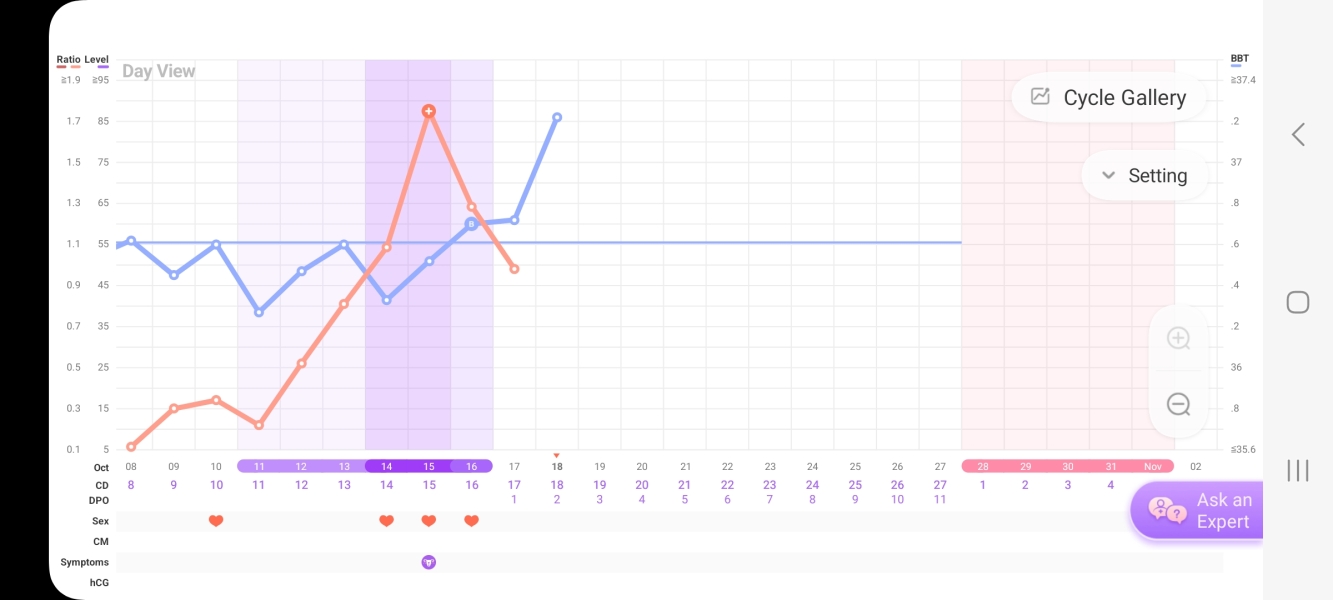This screenshot has width=1333, height=600.
Task: Tap the zoom in magnifier icon
Action: (1179, 338)
